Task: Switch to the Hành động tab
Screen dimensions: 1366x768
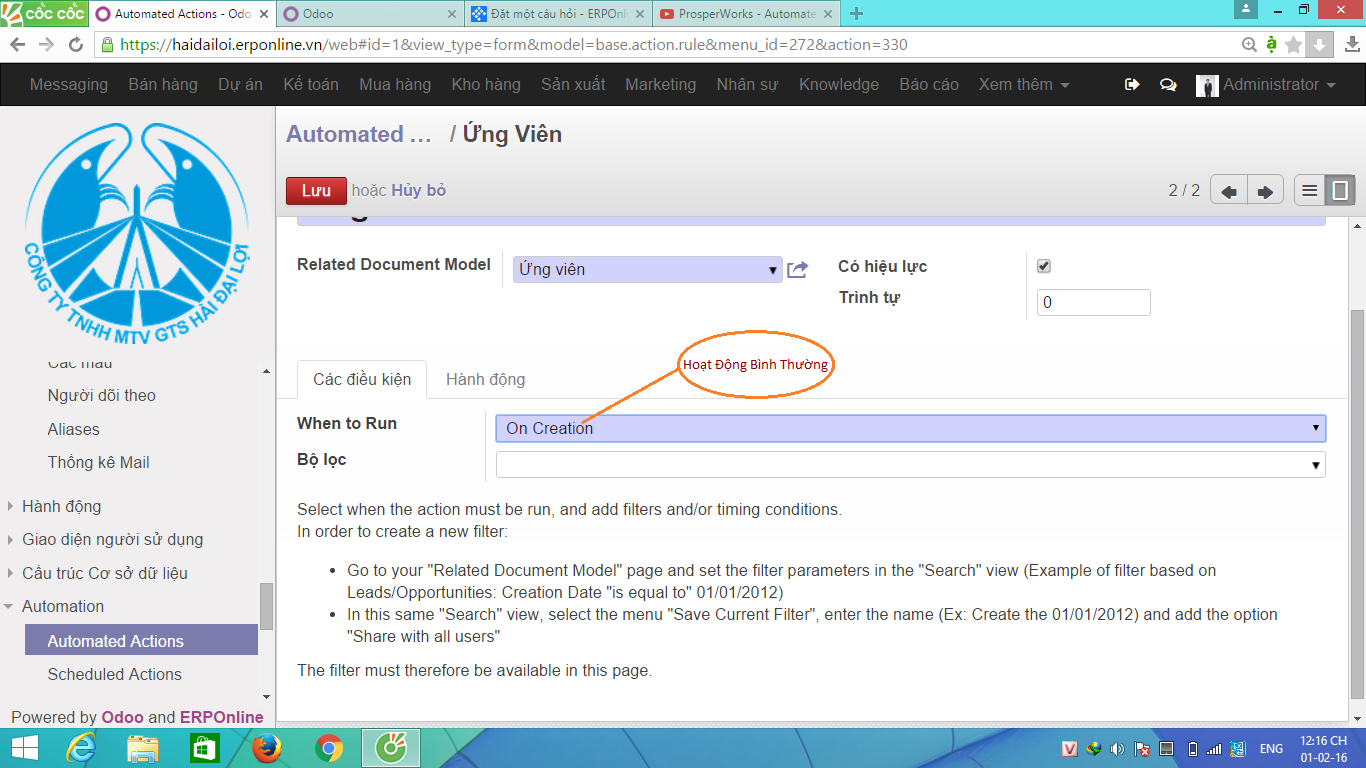Action: [x=485, y=379]
